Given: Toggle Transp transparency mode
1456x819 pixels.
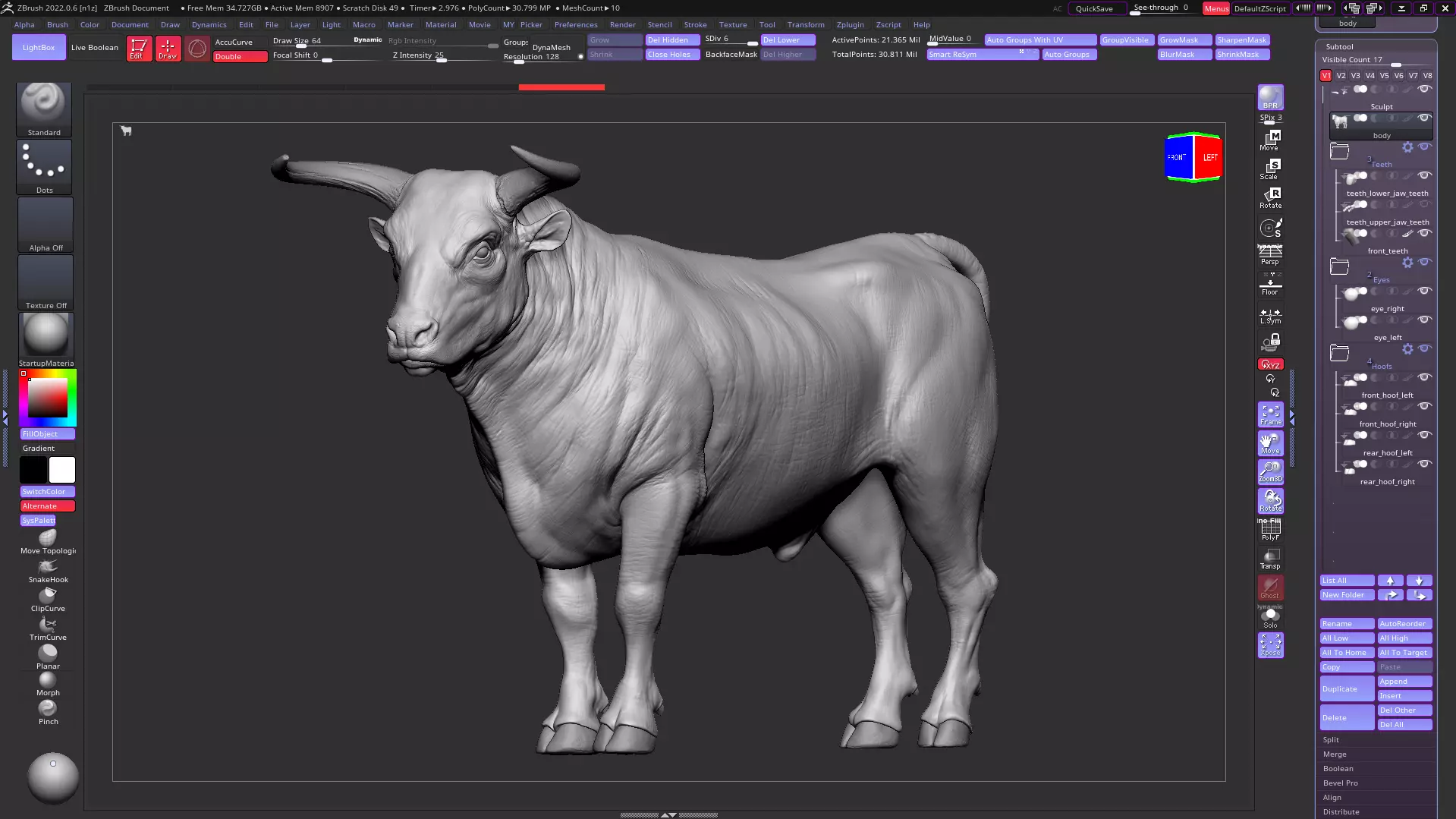Looking at the screenshot, I should coord(1270,559).
